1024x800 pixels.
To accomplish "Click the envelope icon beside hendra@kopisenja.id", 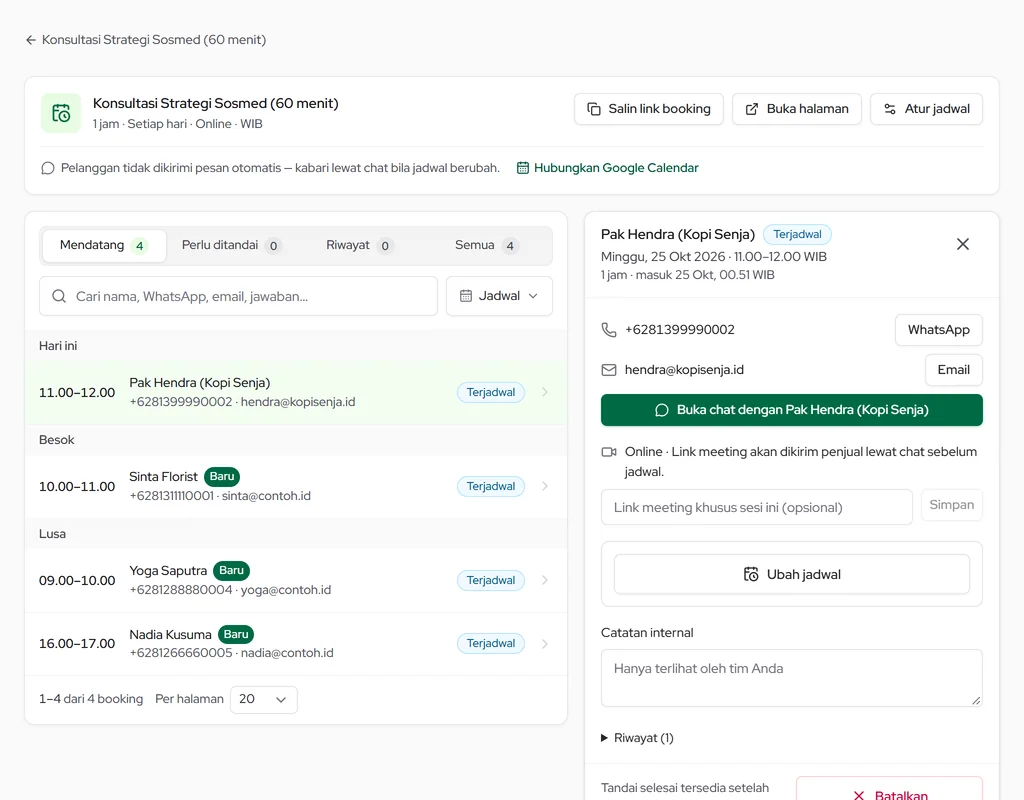I will tap(609, 370).
